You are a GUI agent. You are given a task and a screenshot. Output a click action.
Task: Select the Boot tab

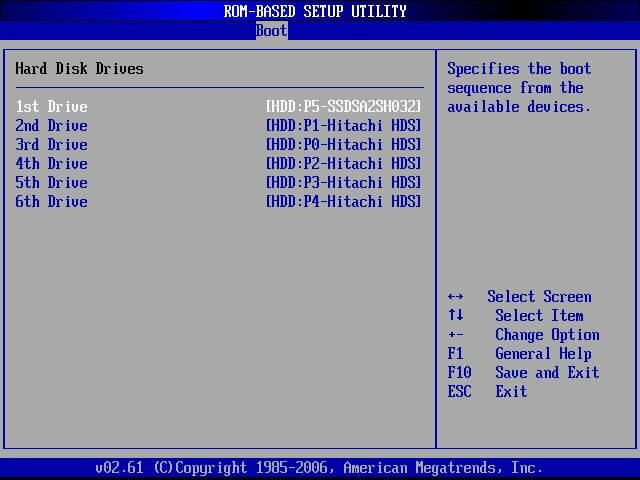pyautogui.click(x=271, y=31)
